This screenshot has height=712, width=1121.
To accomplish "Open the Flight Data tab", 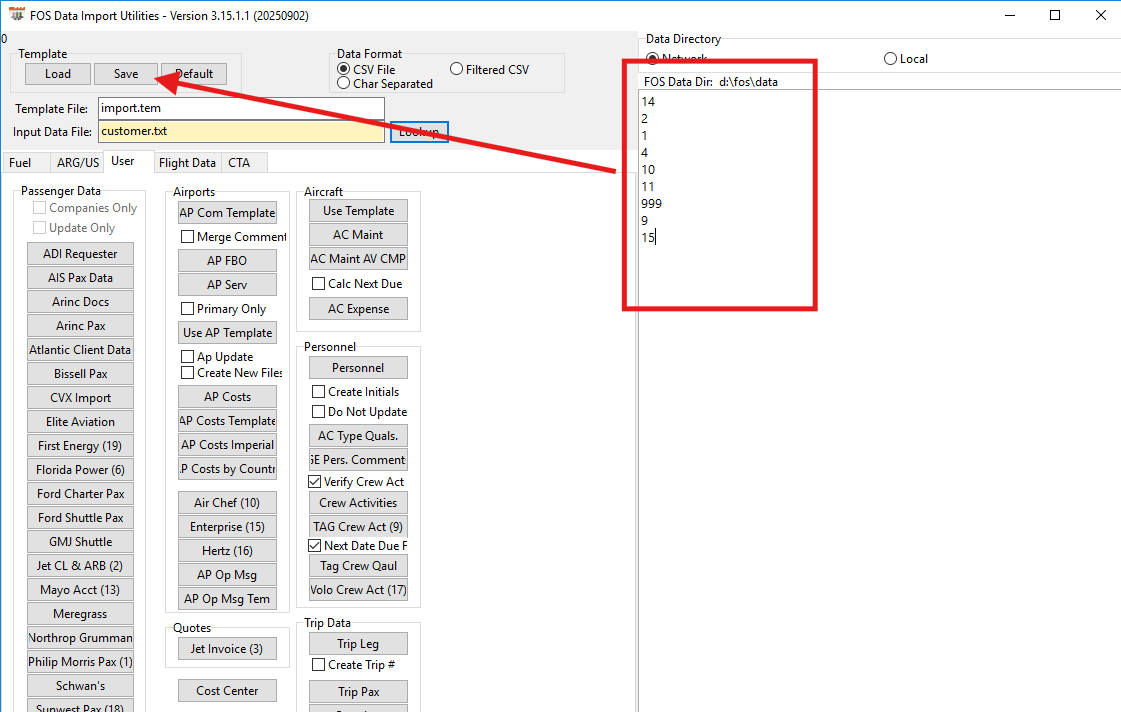I will pos(187,163).
